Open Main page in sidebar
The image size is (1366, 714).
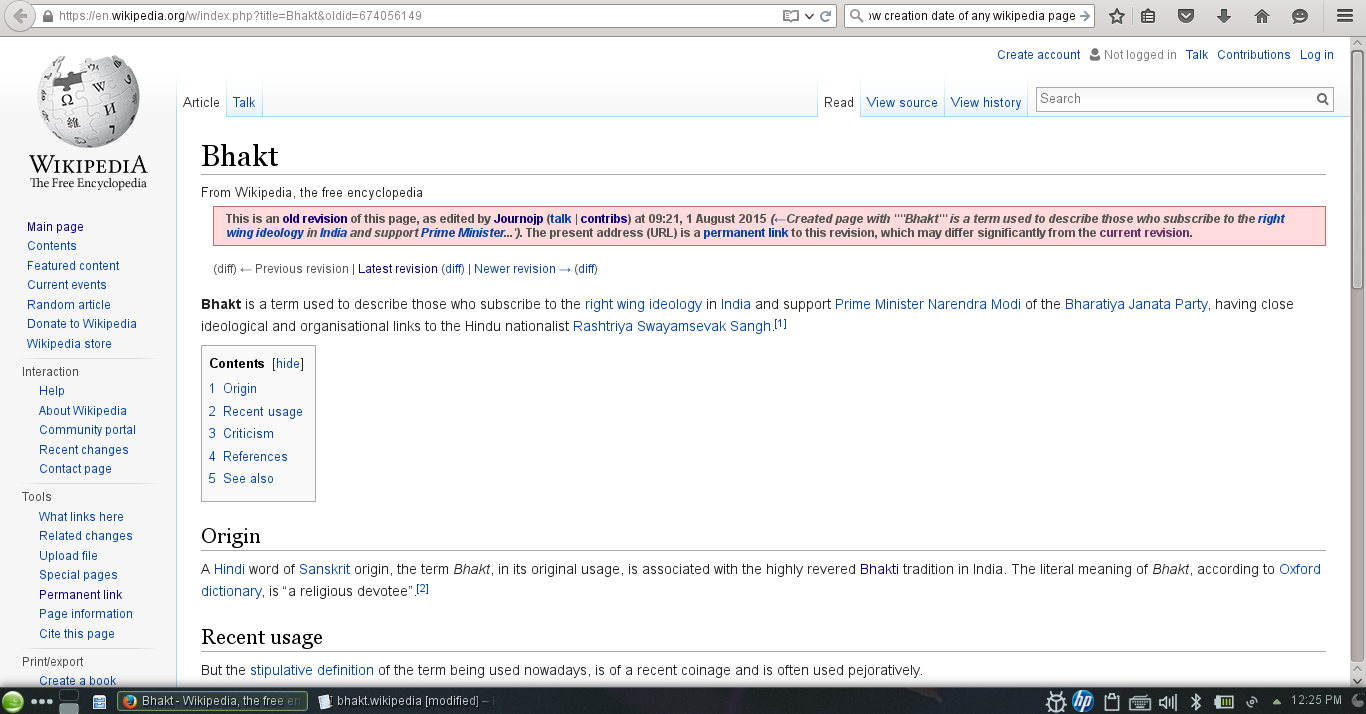[55, 227]
